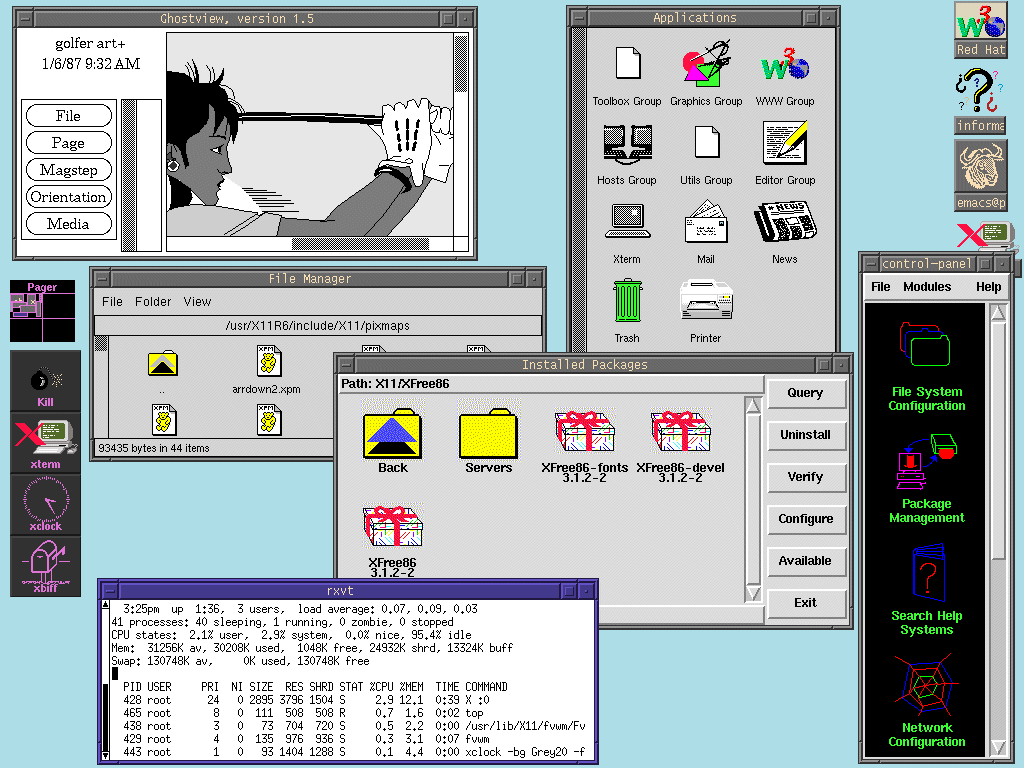Open the Mail icon in Applications

click(706, 221)
